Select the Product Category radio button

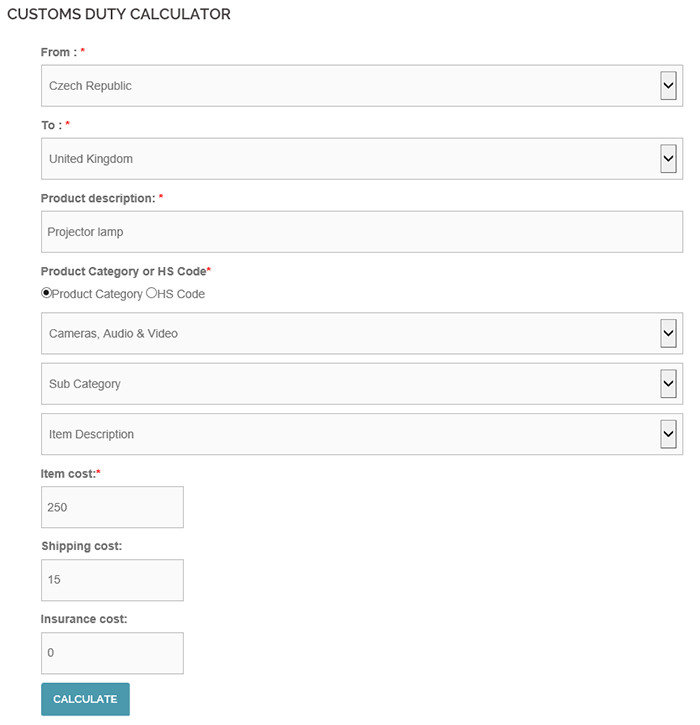(x=46, y=294)
